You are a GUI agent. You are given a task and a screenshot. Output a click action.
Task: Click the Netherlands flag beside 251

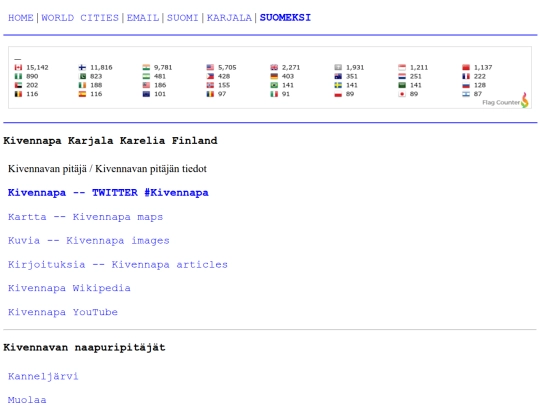[402, 76]
